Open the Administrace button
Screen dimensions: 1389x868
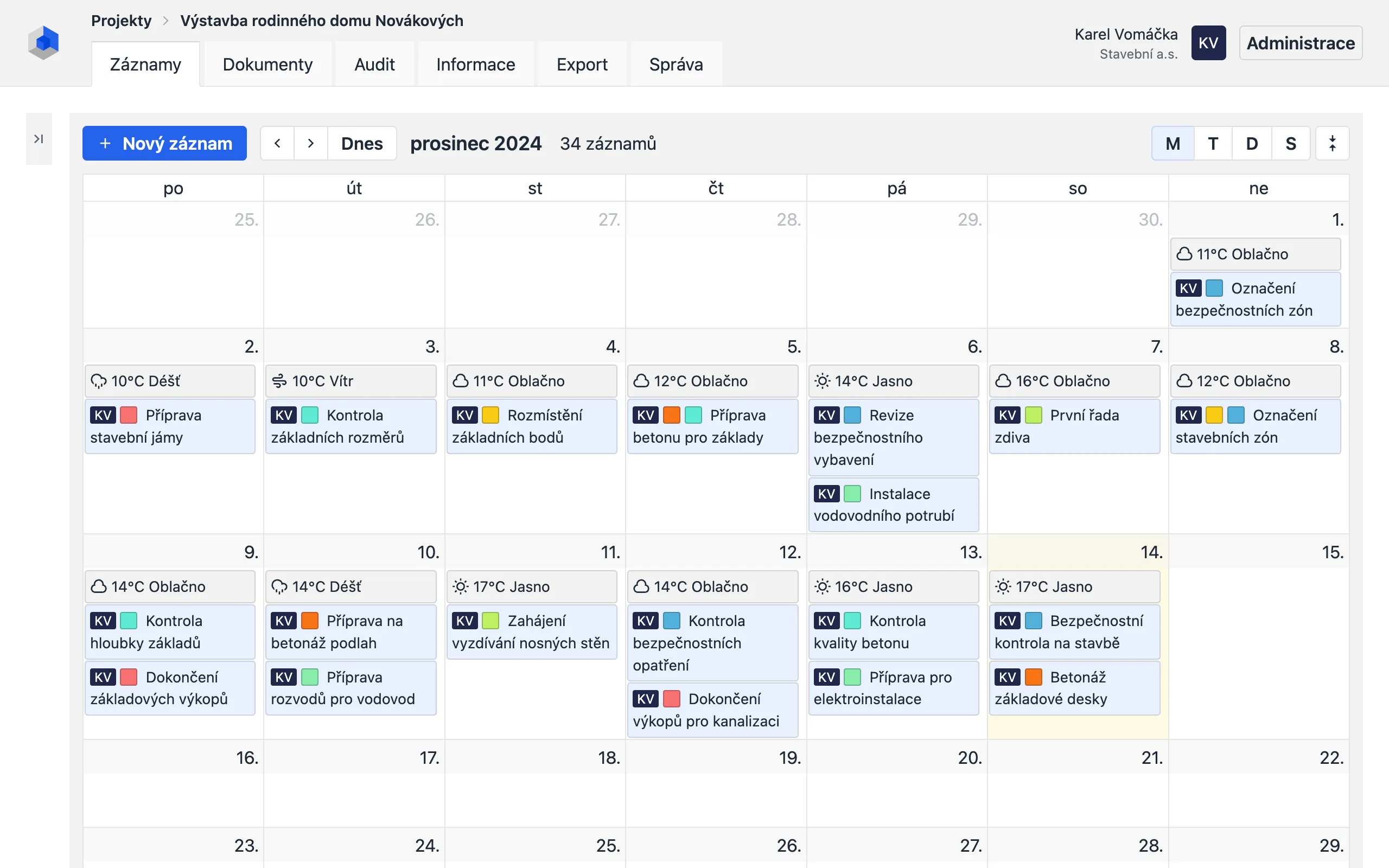(1301, 43)
